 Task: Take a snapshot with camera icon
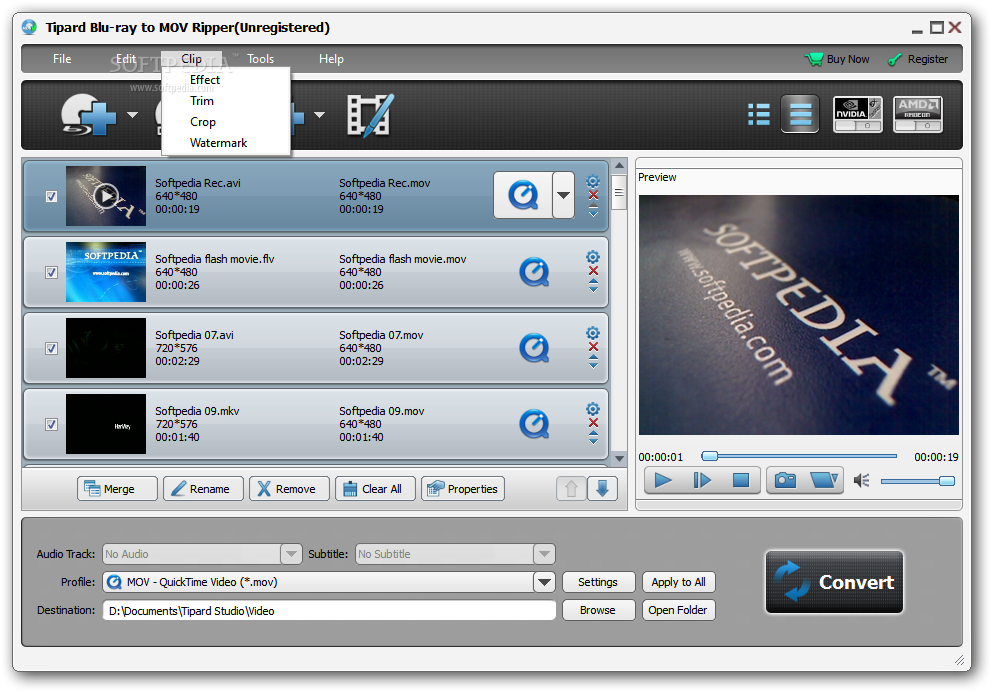coord(785,480)
